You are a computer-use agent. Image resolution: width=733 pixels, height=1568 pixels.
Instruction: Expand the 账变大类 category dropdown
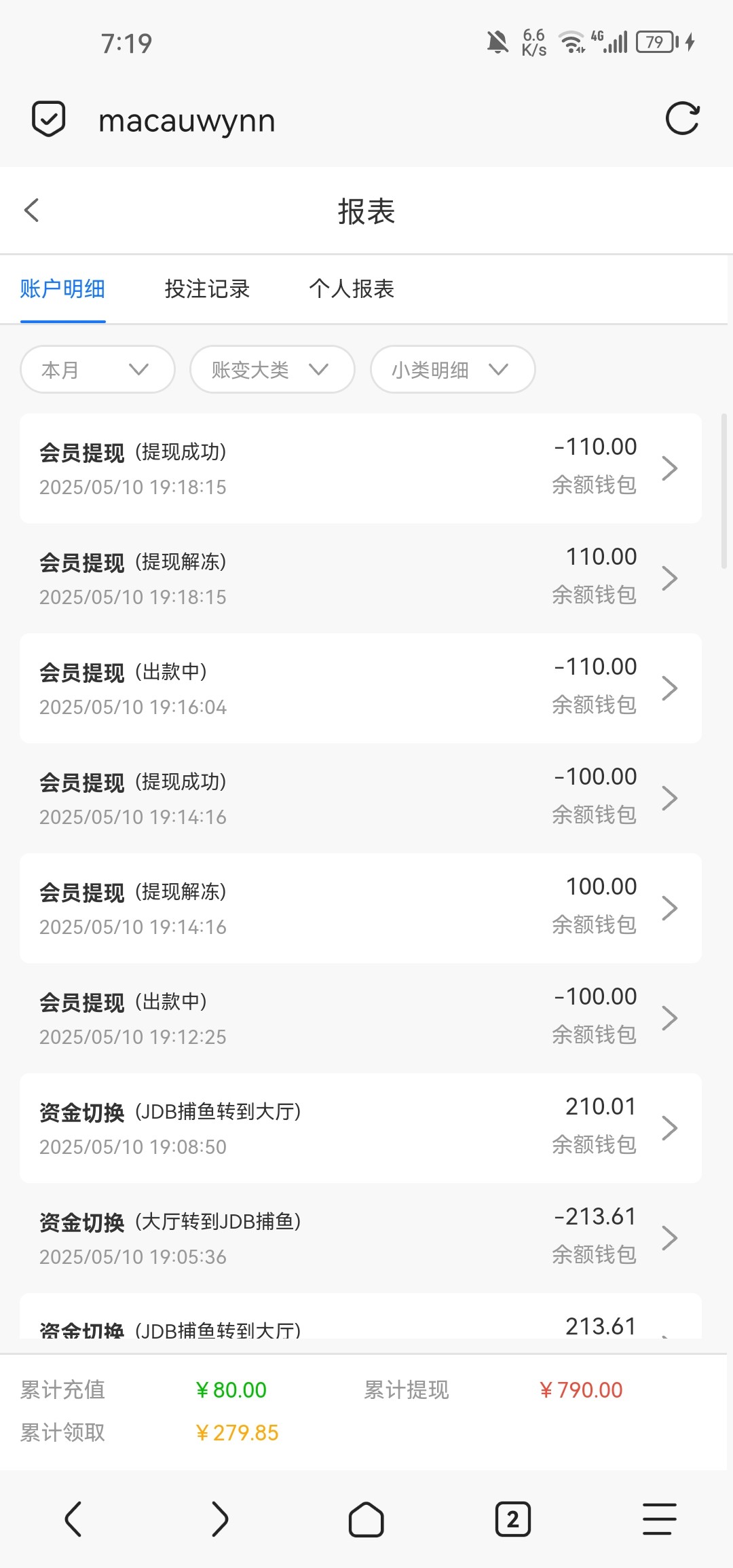click(x=272, y=369)
